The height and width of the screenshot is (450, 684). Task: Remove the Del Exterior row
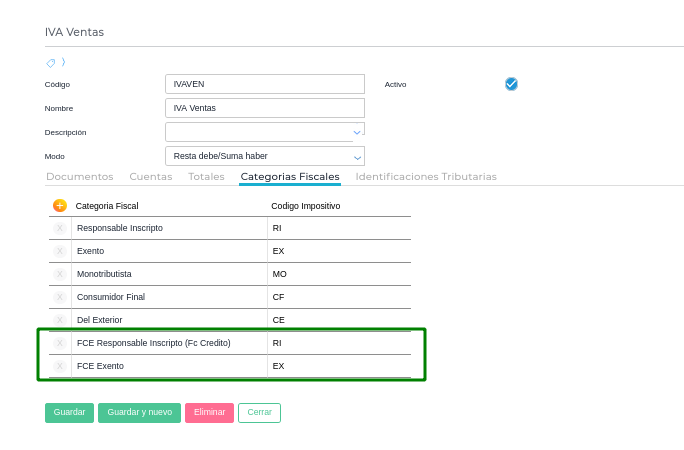pos(60,320)
